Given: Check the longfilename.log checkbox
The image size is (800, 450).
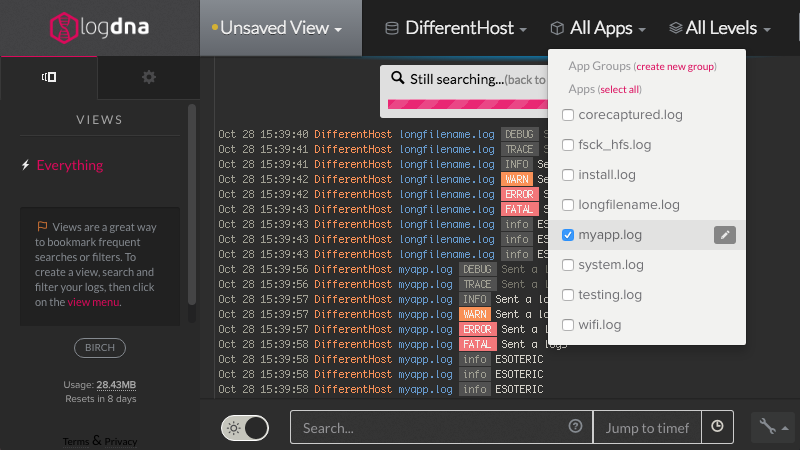Looking at the screenshot, I should (x=568, y=205).
